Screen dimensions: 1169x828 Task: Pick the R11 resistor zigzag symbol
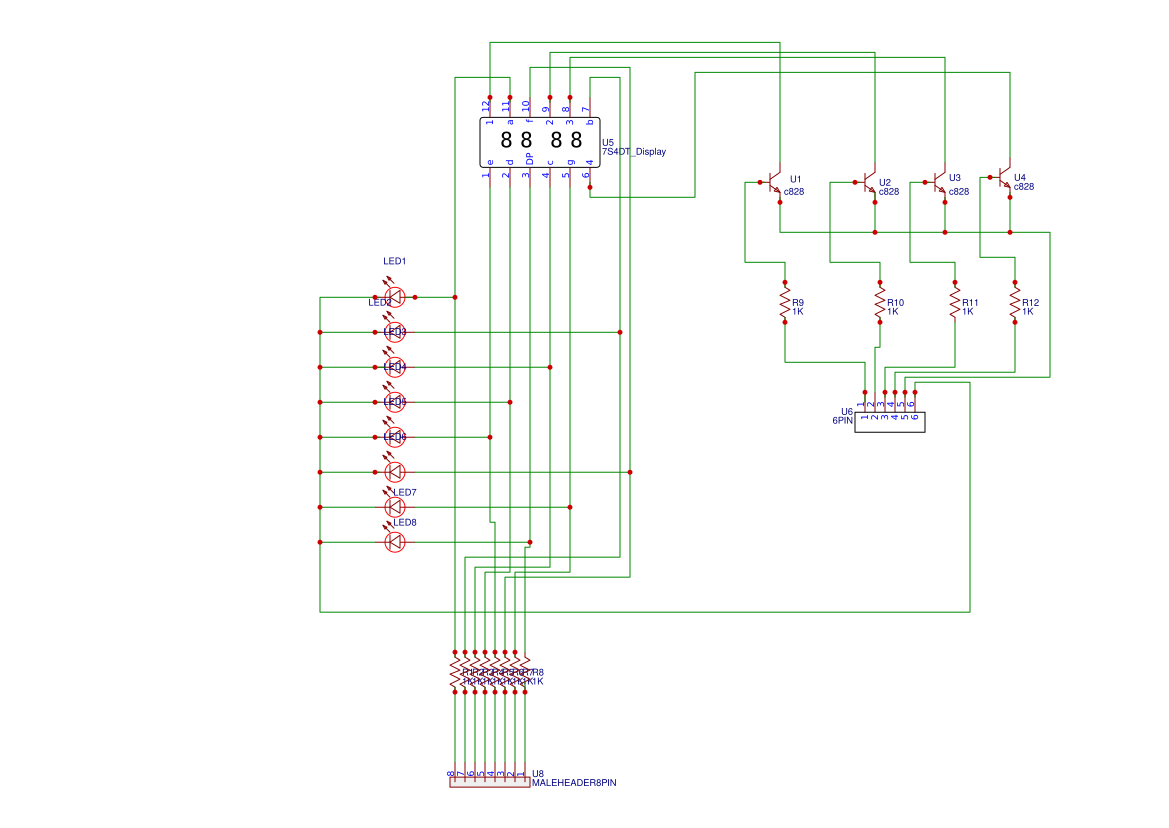click(x=955, y=303)
